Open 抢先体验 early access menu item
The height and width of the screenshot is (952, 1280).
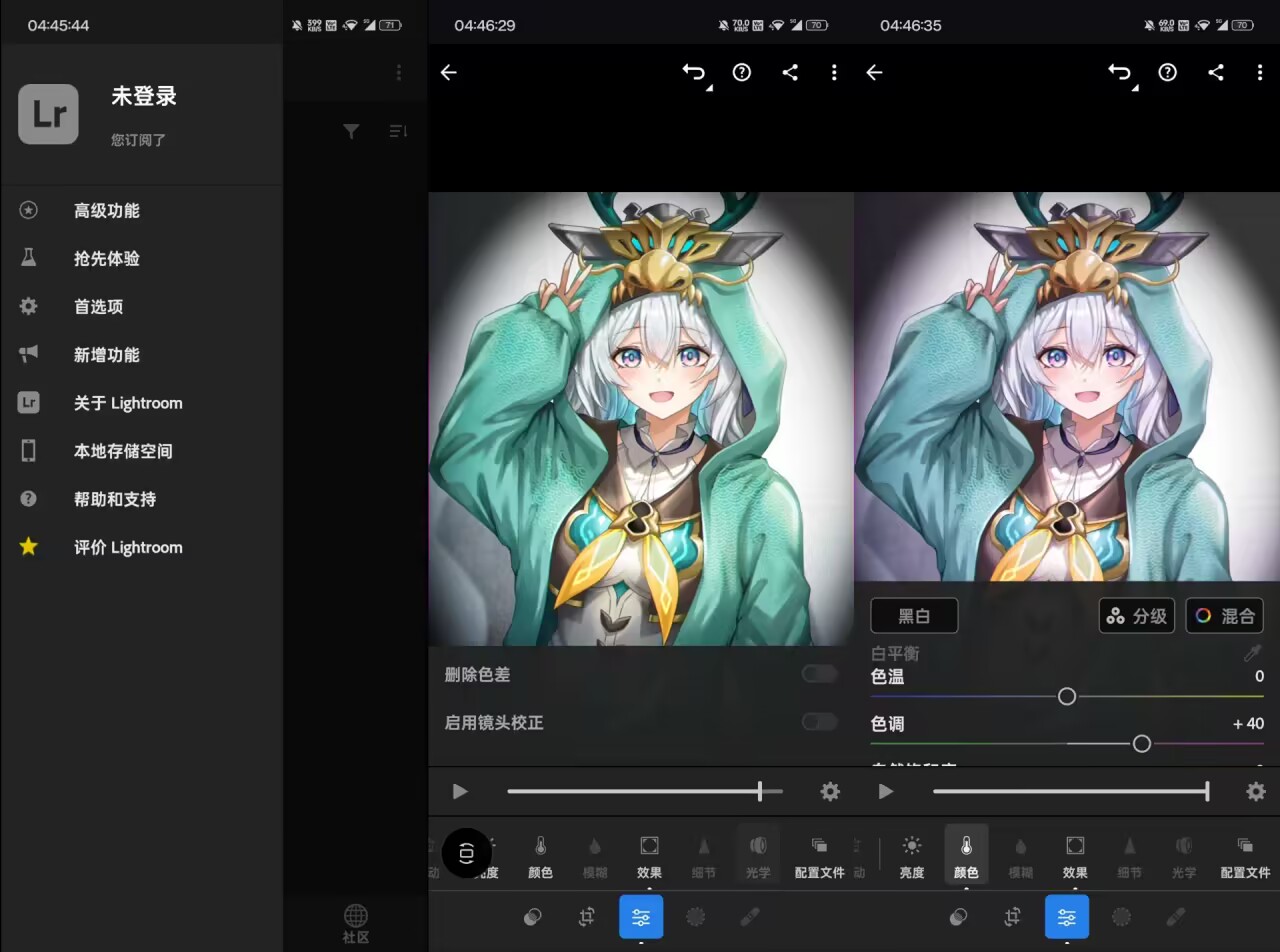coord(142,259)
